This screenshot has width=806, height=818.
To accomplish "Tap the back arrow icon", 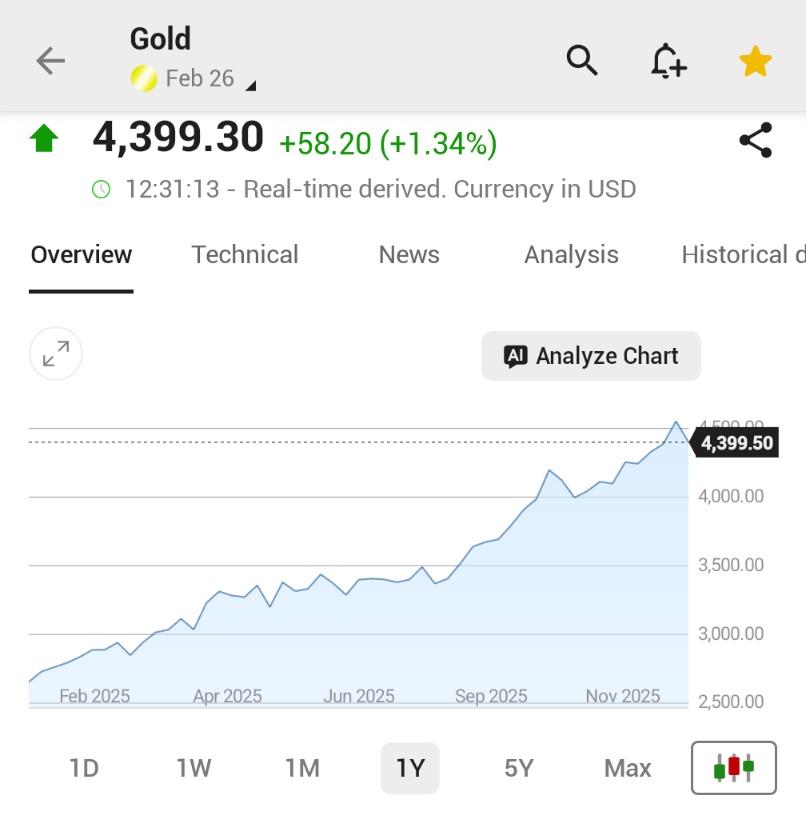I will (x=51, y=61).
